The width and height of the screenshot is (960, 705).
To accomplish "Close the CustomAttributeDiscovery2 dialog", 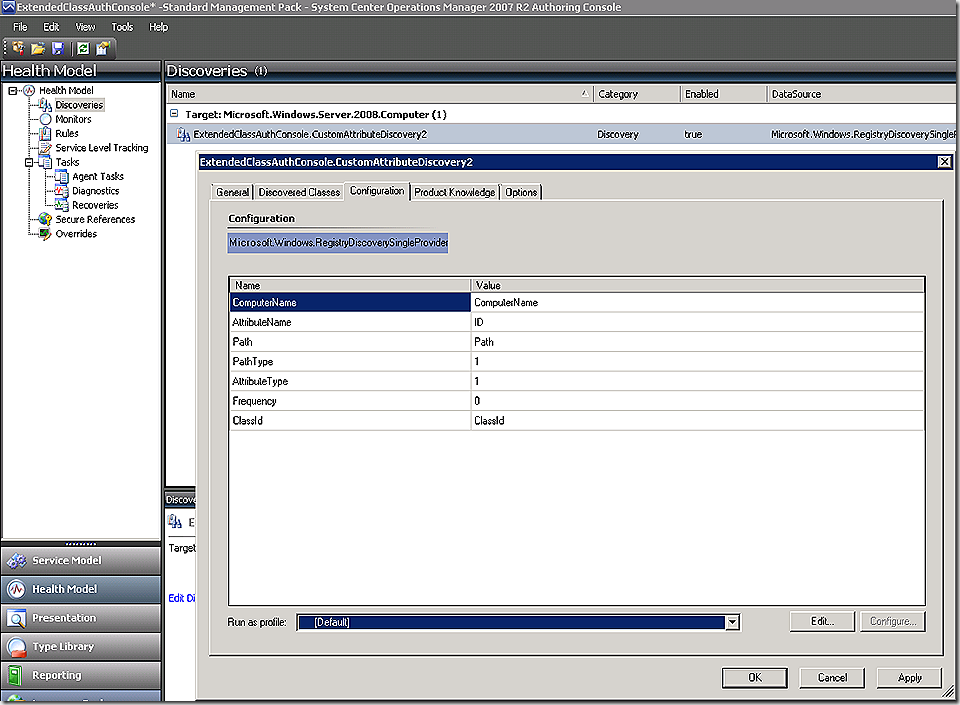I will pyautogui.click(x=943, y=162).
